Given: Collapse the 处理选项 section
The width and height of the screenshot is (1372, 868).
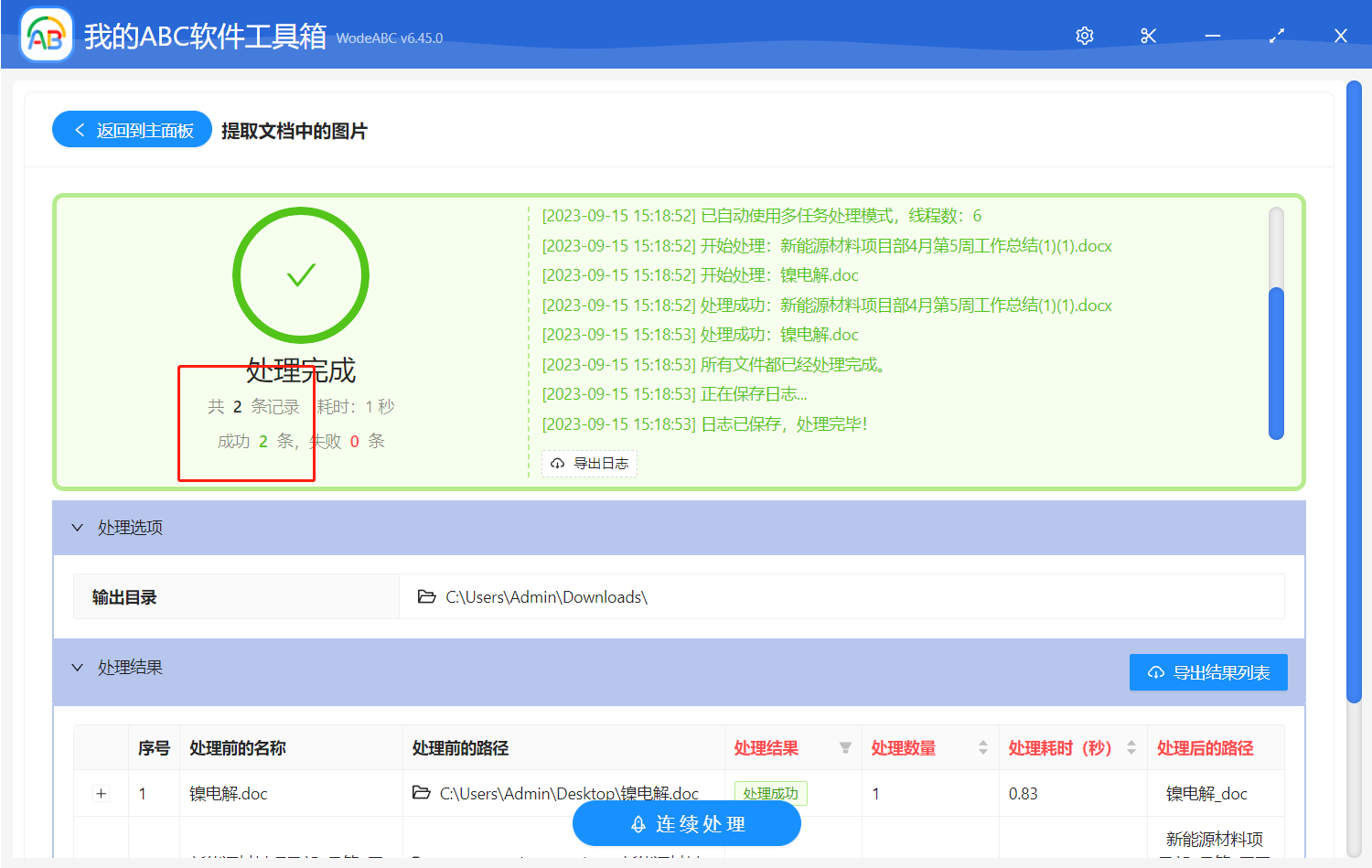Looking at the screenshot, I should [x=77, y=528].
